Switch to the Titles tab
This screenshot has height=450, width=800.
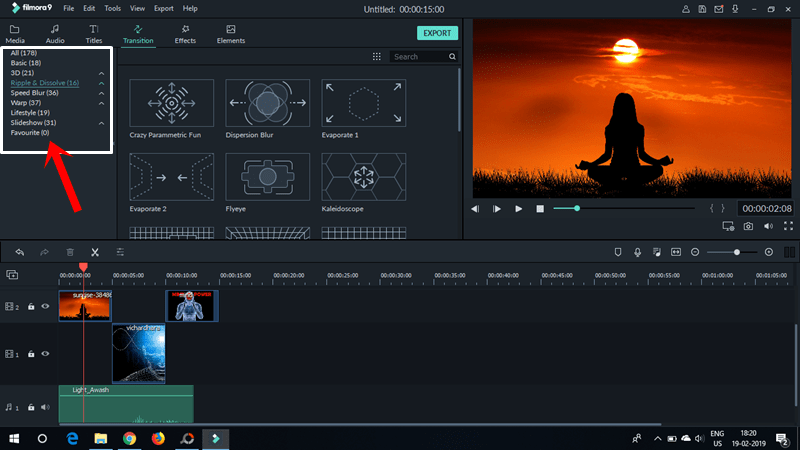94,34
